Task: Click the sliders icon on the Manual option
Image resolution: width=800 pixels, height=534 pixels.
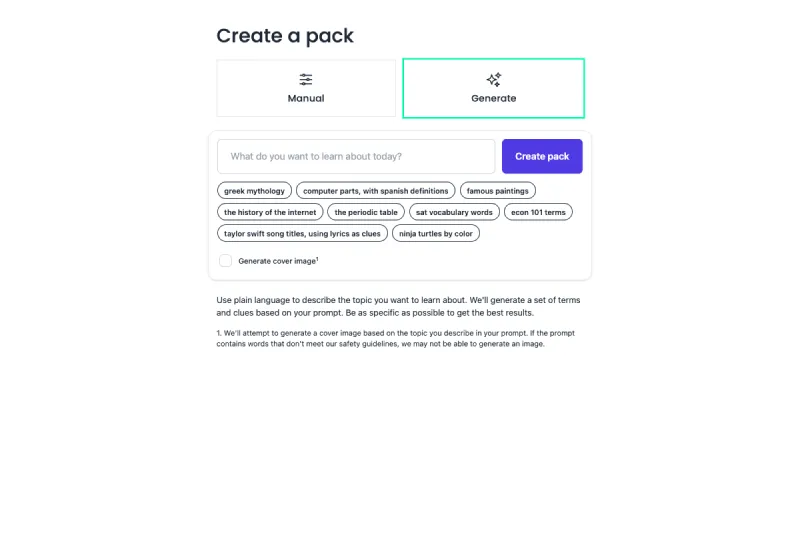Action: click(x=306, y=79)
